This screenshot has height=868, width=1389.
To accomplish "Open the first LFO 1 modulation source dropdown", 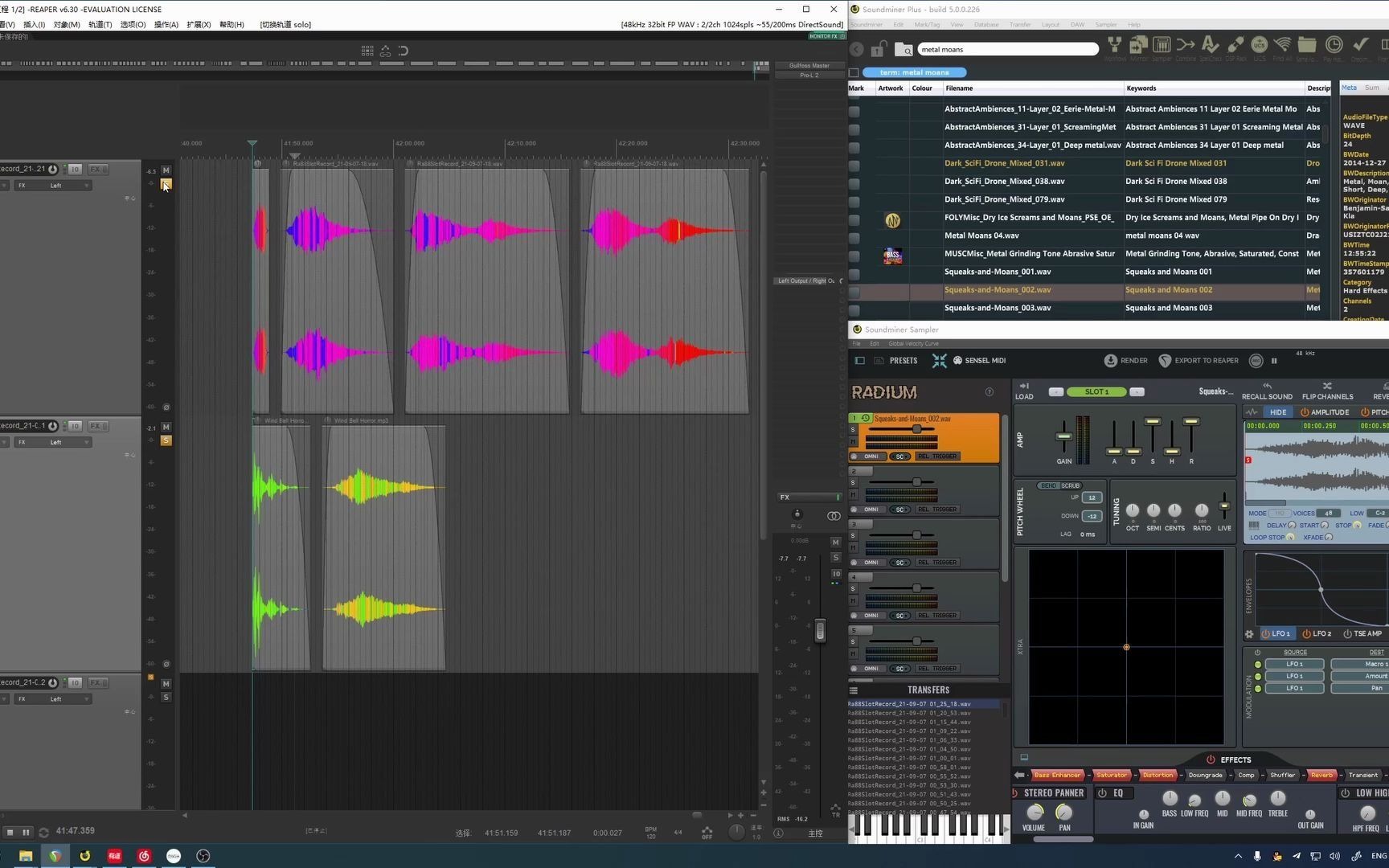I will point(1294,665).
